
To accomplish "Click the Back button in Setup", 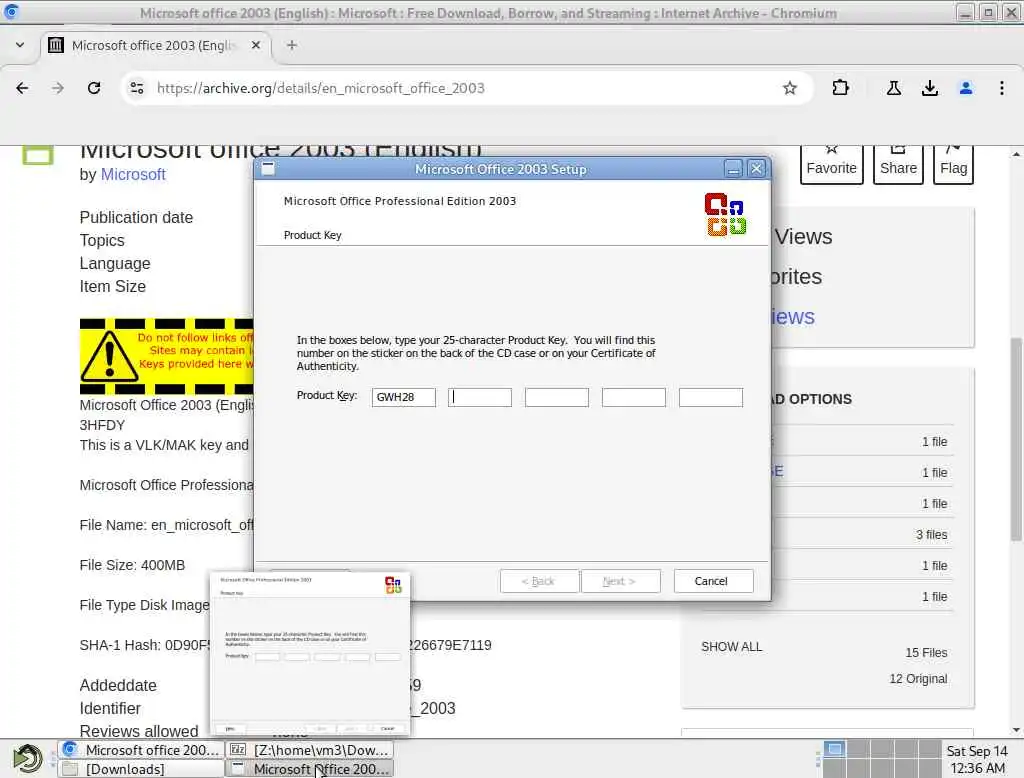I will pyautogui.click(x=539, y=581).
